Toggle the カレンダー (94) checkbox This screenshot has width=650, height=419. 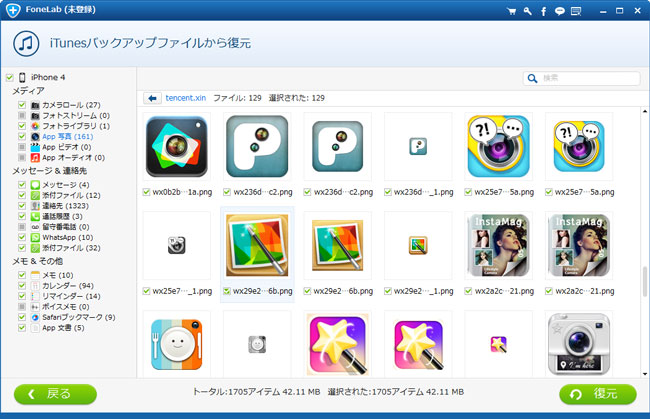coord(22,285)
